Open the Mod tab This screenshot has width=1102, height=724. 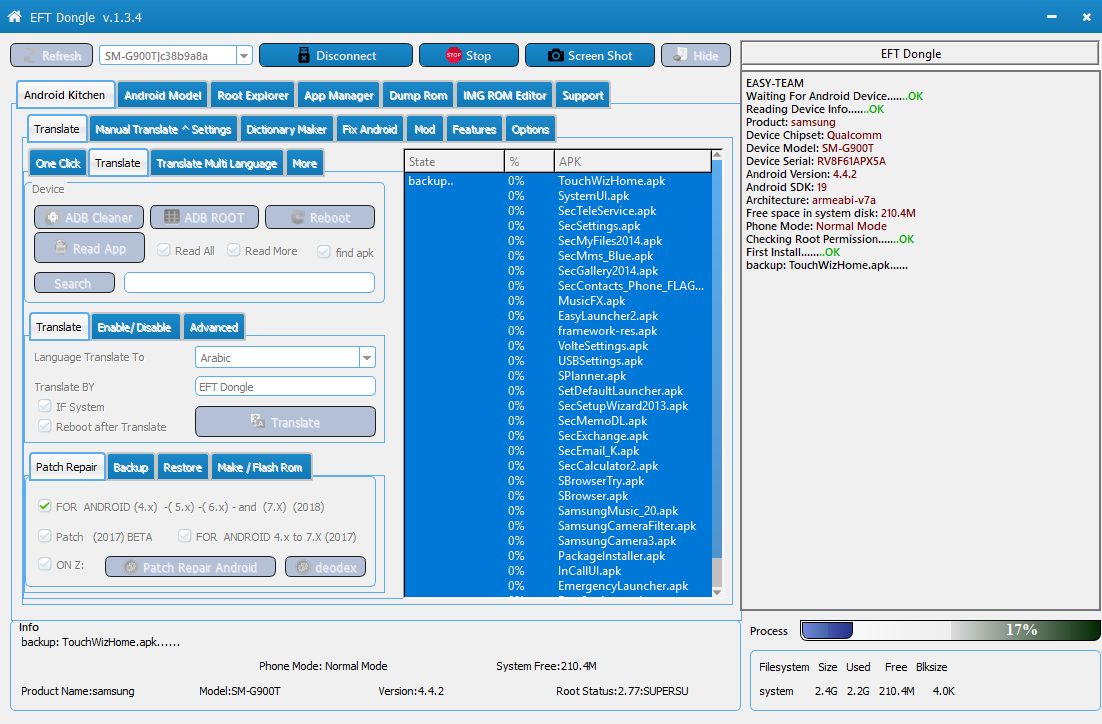[x=424, y=129]
